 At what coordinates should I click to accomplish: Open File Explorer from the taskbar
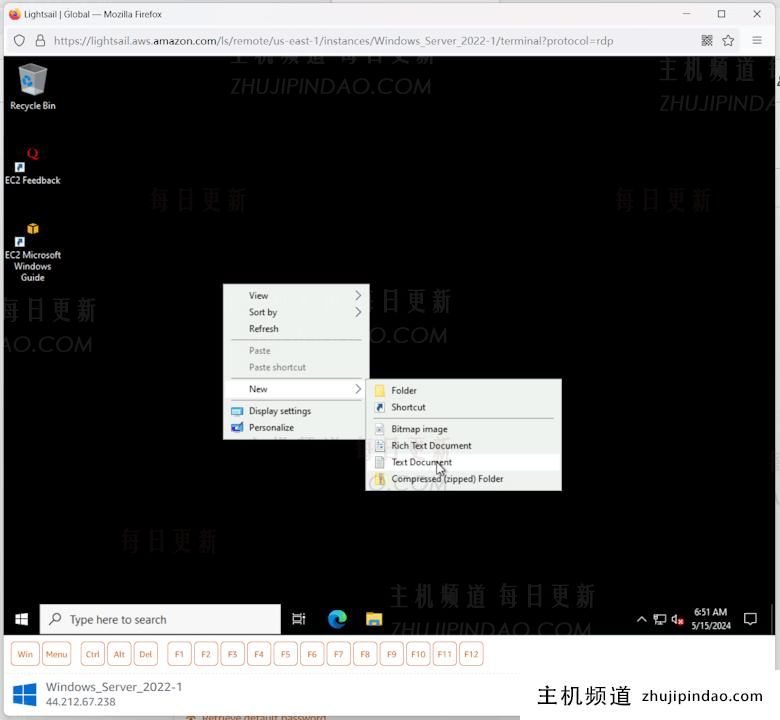[374, 619]
